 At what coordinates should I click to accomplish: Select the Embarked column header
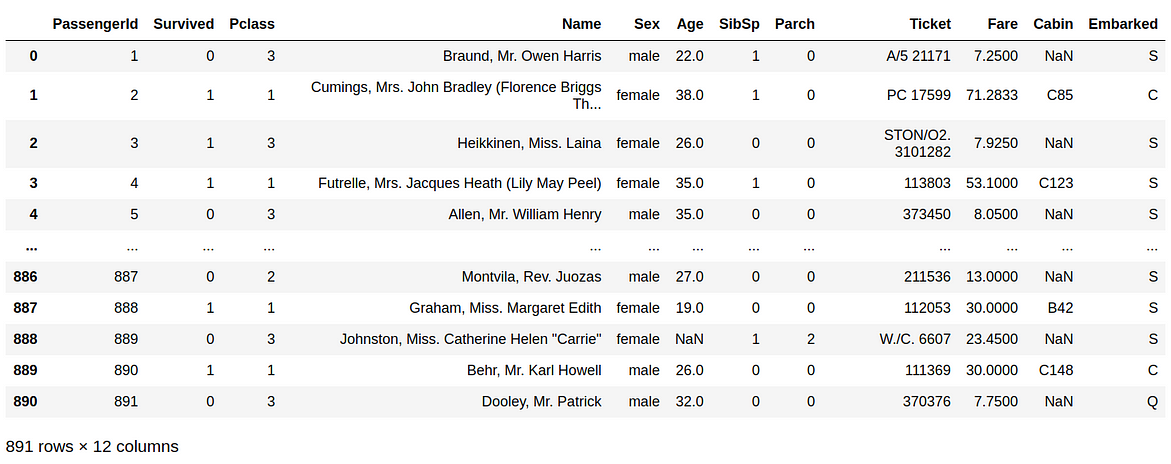1123,24
